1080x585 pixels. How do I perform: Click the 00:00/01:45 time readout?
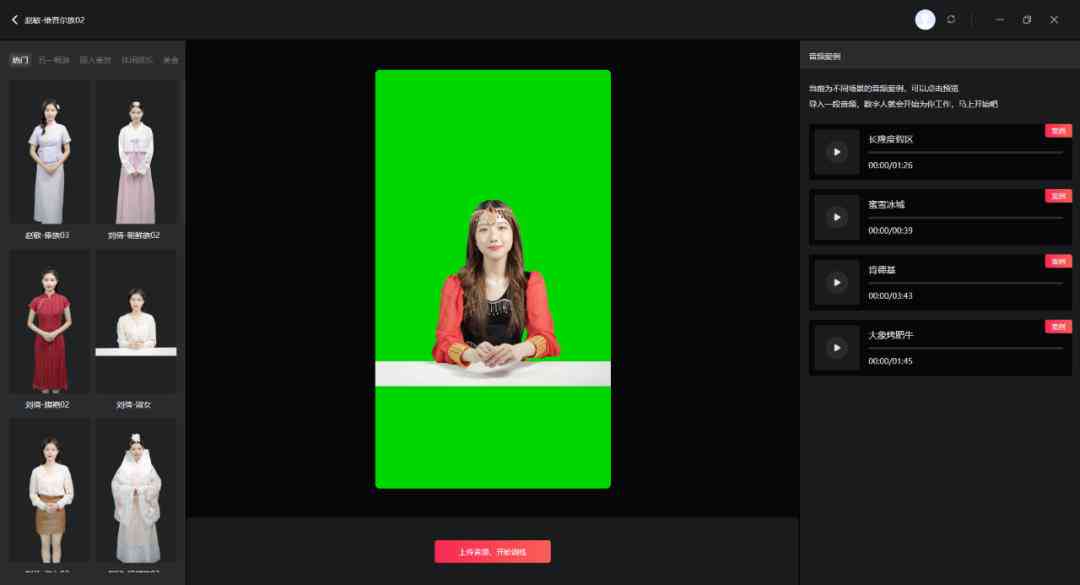tap(890, 362)
